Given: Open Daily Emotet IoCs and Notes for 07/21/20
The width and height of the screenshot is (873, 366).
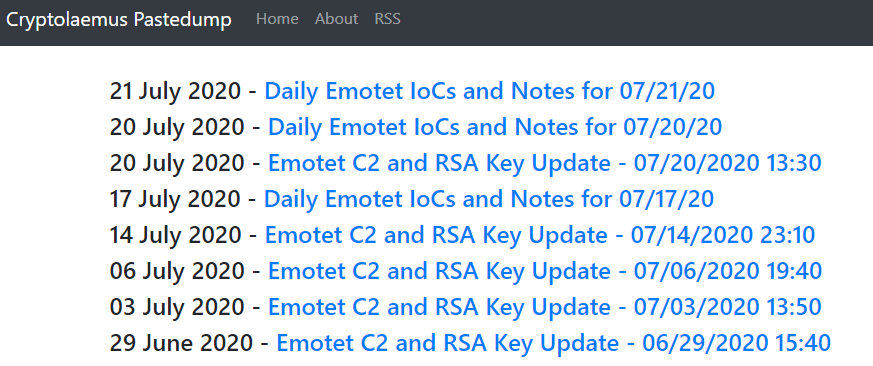Looking at the screenshot, I should (x=489, y=91).
